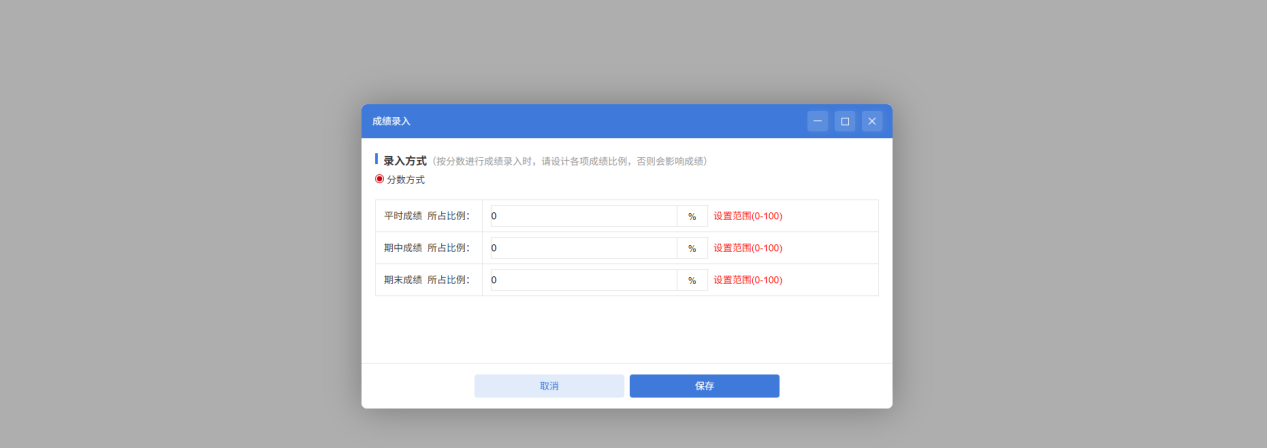Click the % suffix in 期中成绩 row
This screenshot has width=1267, height=448.
(x=692, y=248)
